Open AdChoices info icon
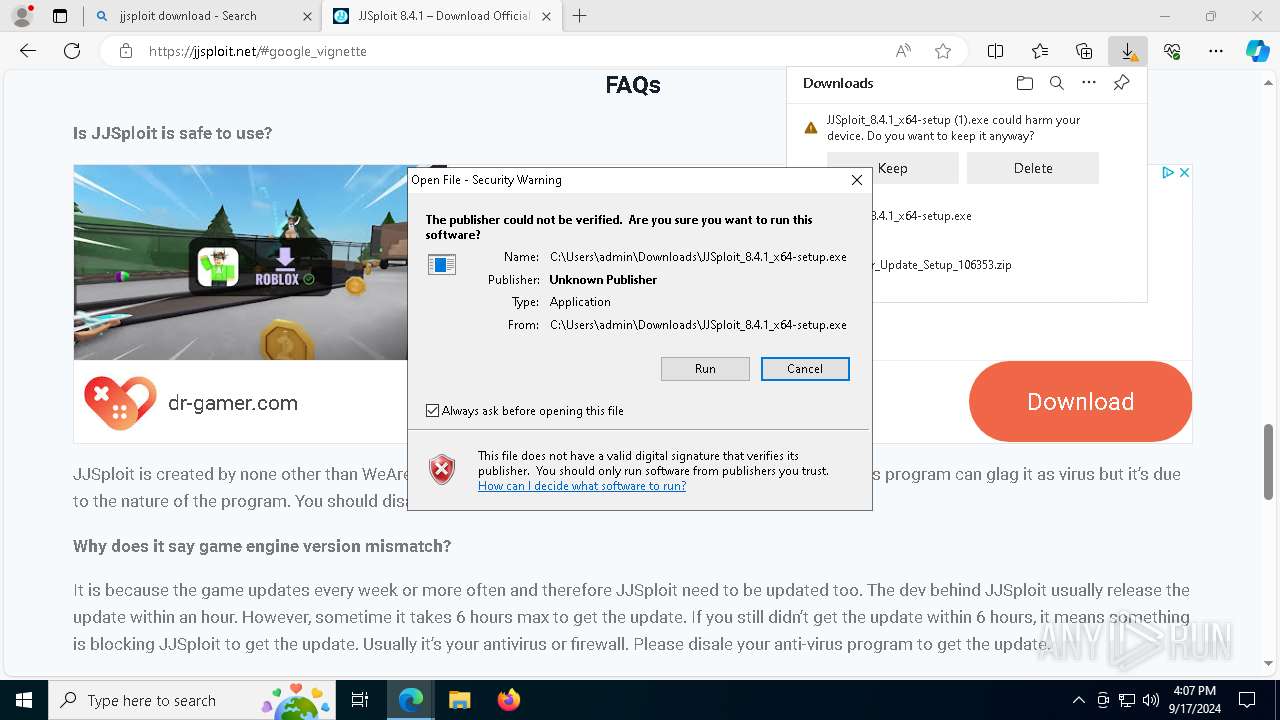 1167,173
